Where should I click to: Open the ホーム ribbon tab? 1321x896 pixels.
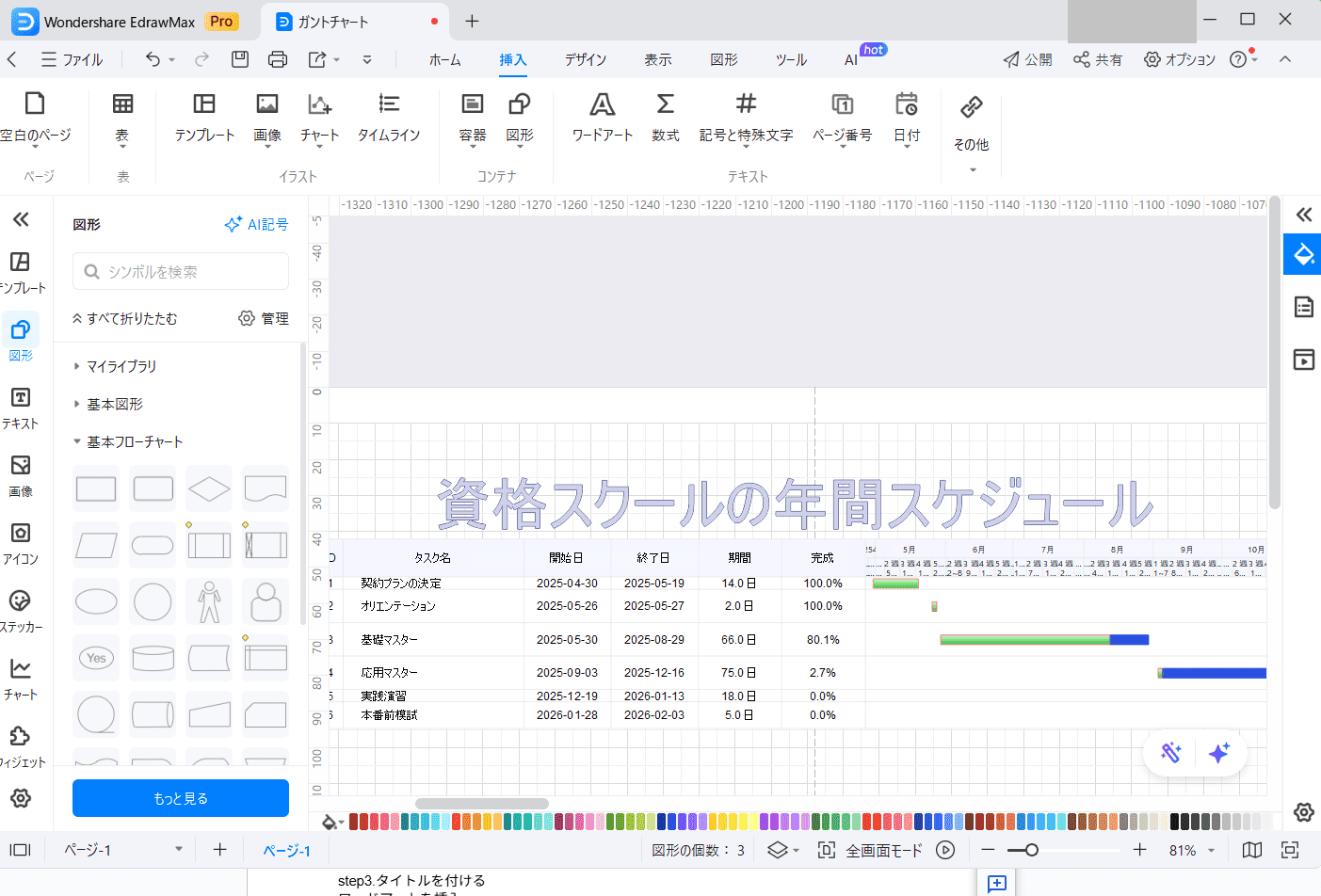pos(444,59)
